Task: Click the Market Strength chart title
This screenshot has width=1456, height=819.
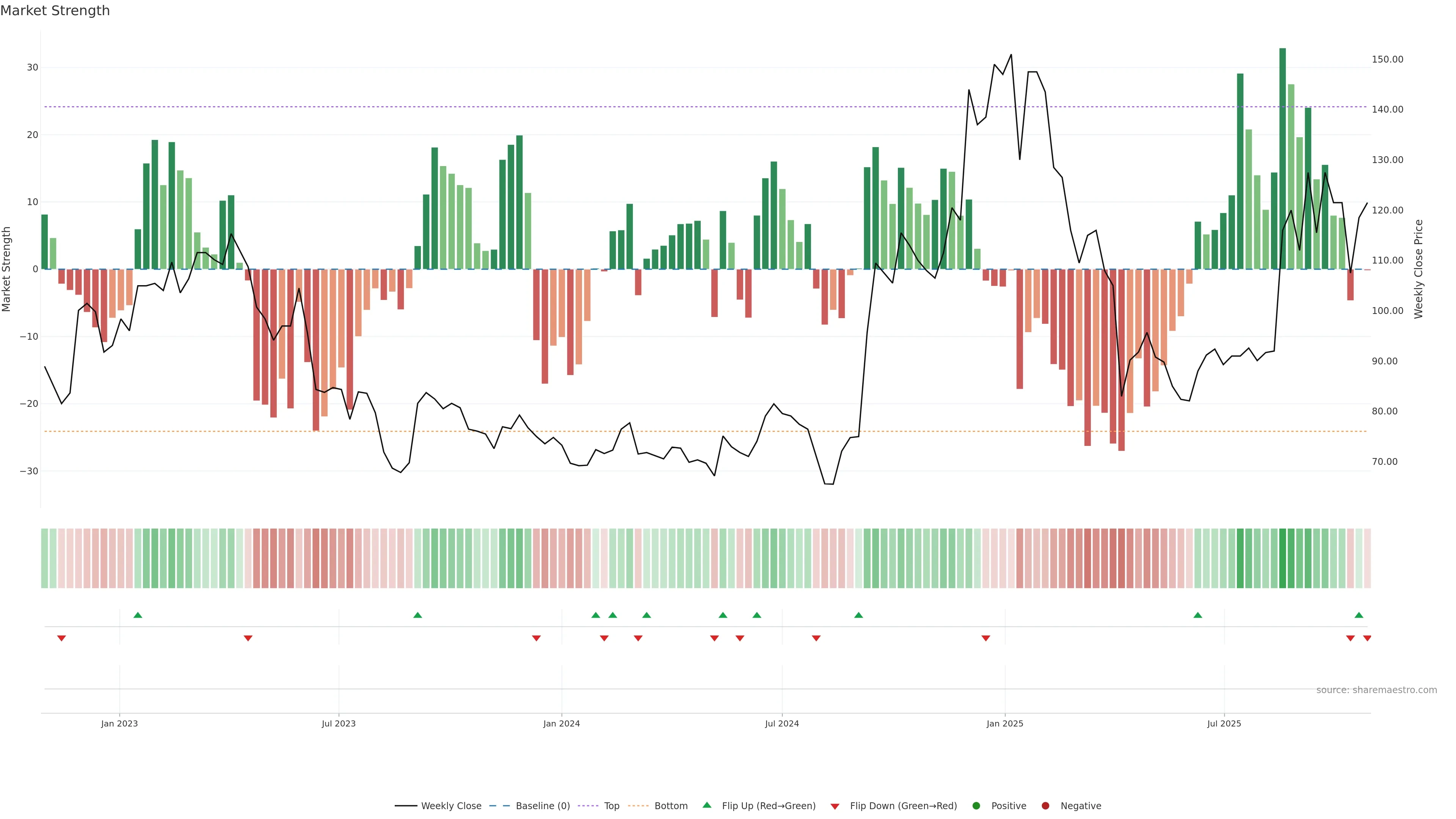Action: (x=55, y=11)
